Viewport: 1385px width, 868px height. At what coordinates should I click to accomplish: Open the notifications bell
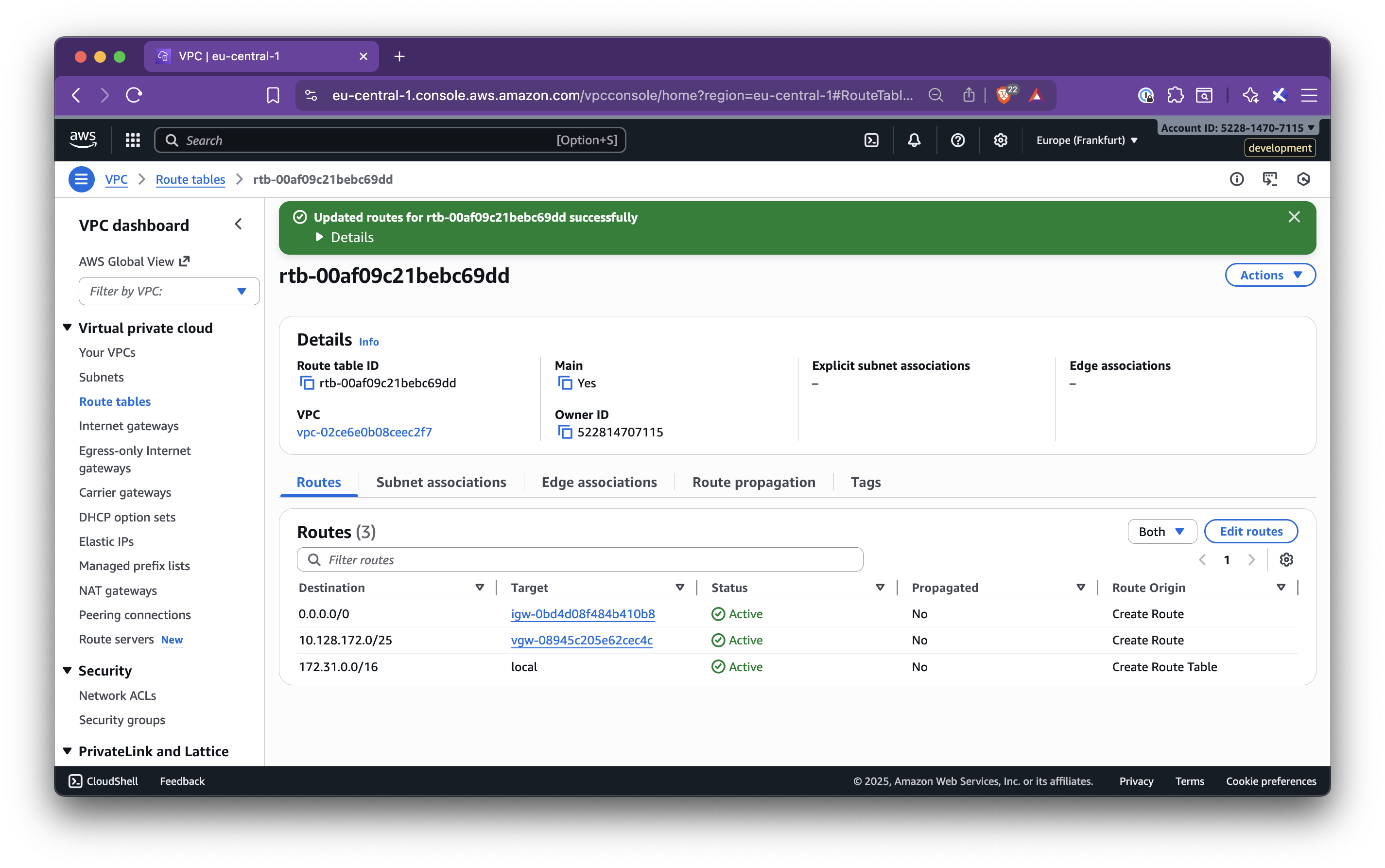pos(914,139)
